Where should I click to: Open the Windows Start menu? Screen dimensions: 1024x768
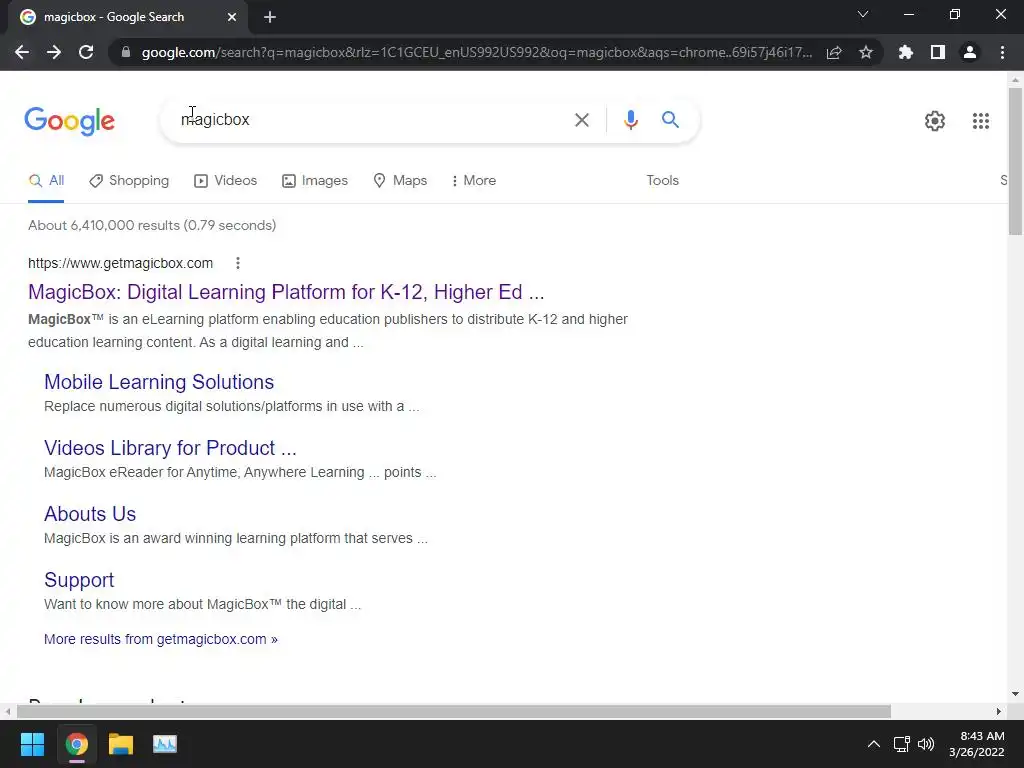[32, 744]
